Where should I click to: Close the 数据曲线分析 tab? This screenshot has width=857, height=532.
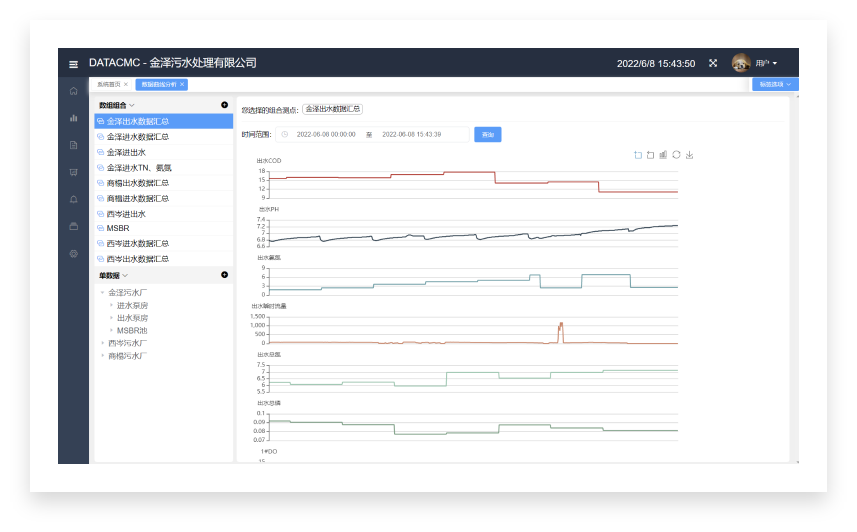click(x=182, y=84)
